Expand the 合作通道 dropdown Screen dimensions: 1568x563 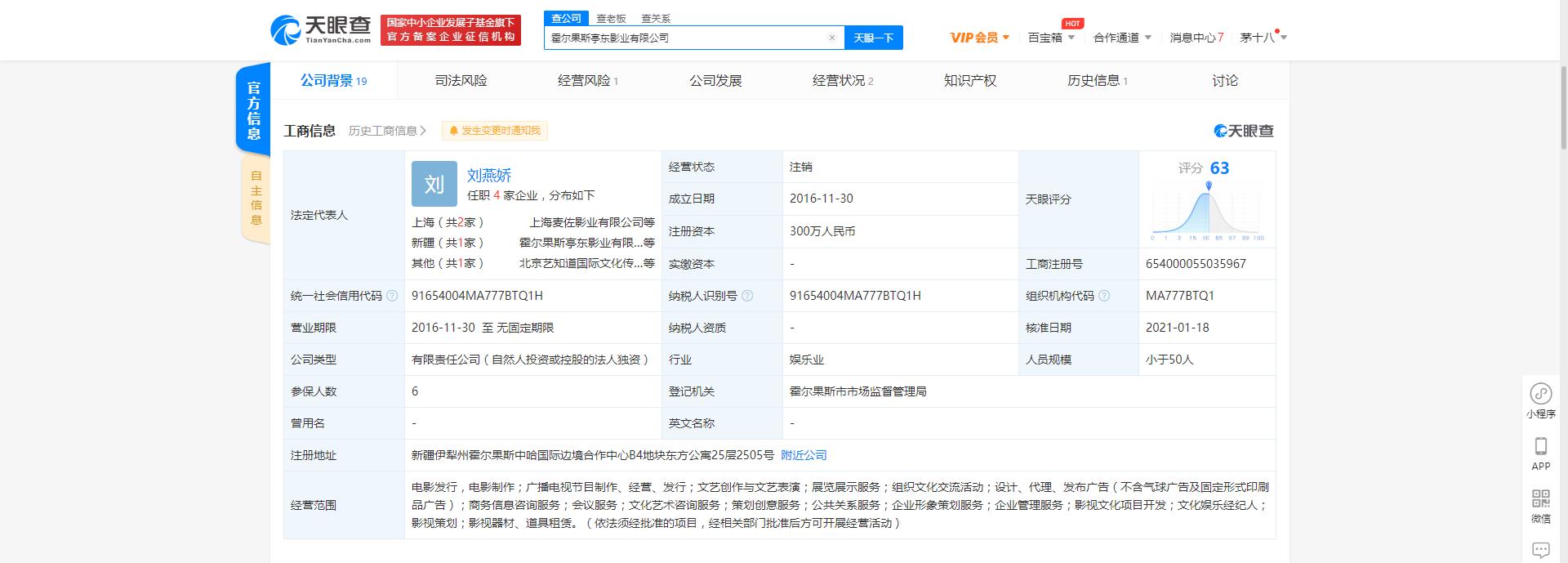tap(1122, 38)
